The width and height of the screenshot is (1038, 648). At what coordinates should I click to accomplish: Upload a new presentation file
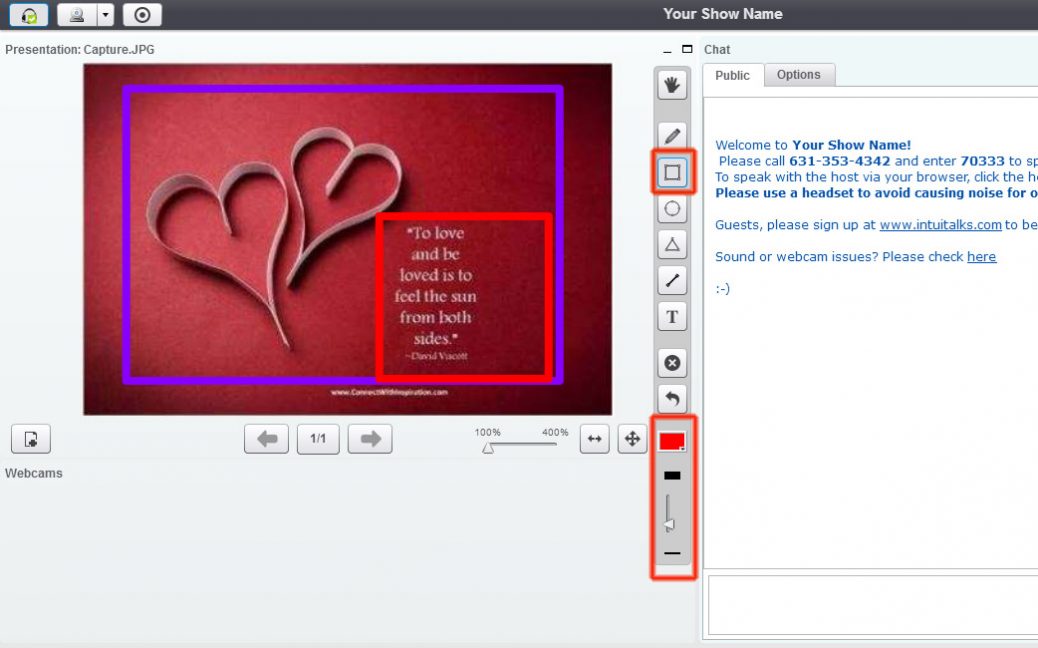pyautogui.click(x=31, y=439)
